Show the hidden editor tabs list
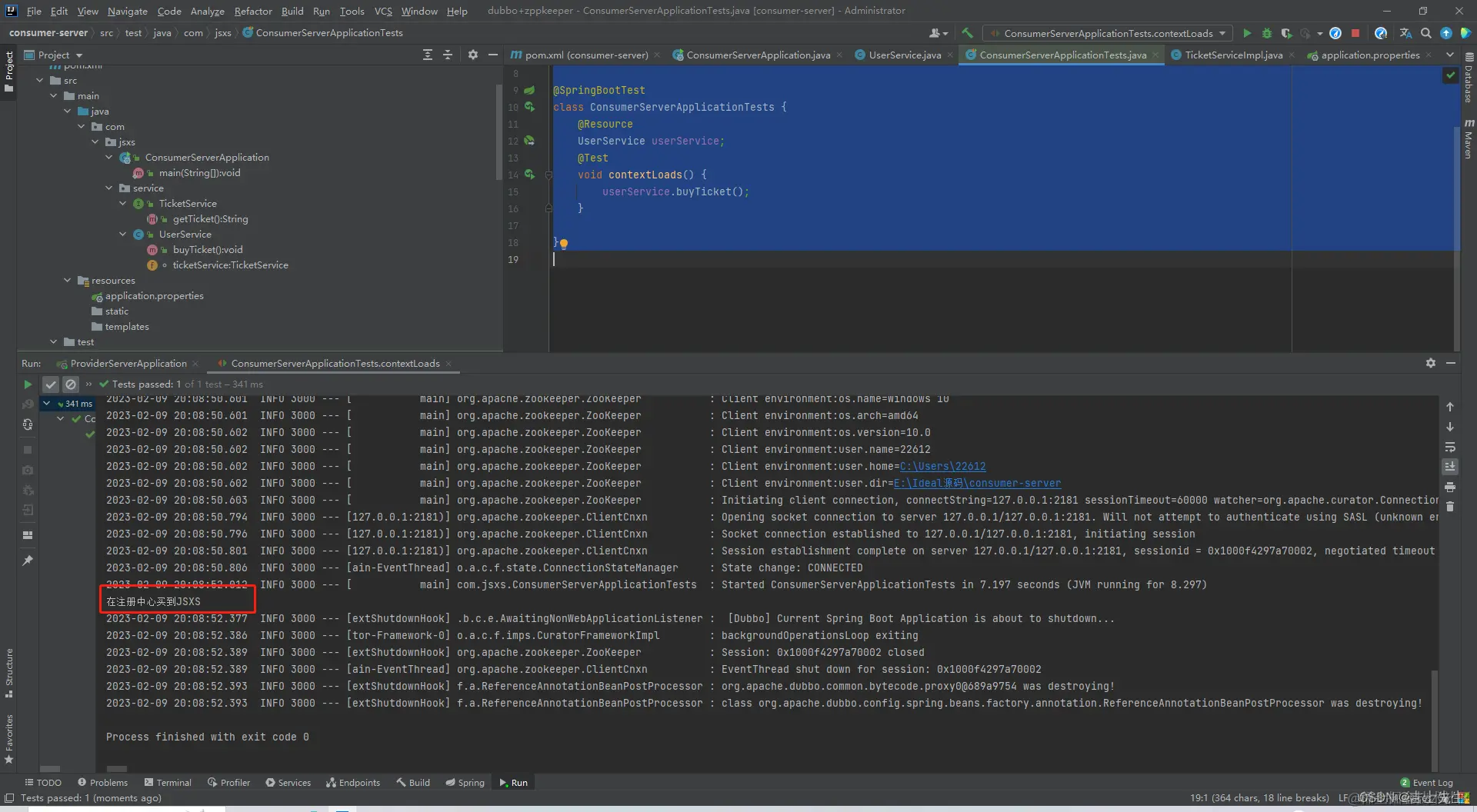Image resolution: width=1477 pixels, height=812 pixels. 1449,55
